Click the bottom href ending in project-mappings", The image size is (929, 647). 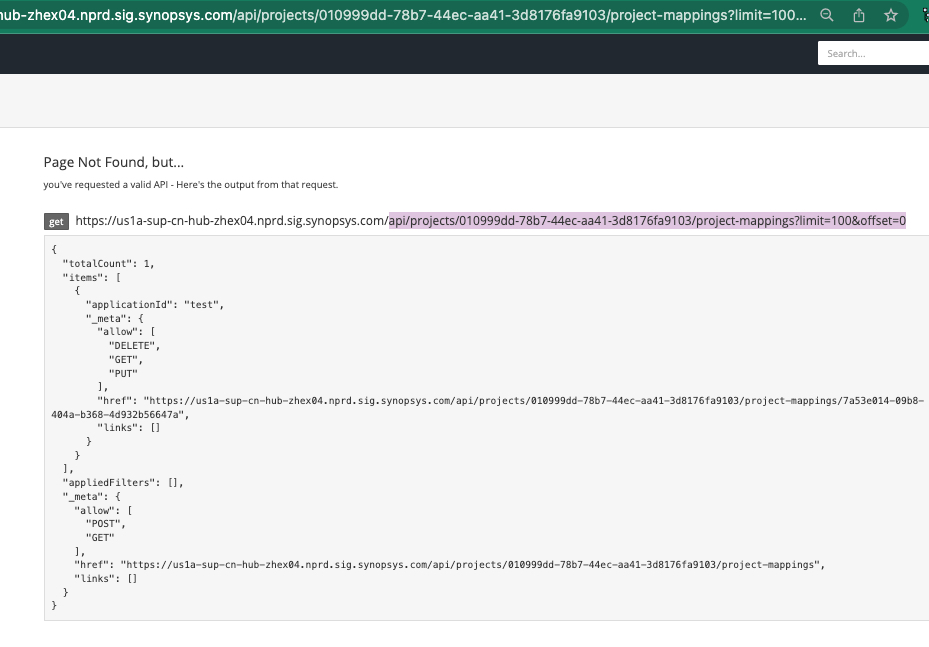[x=450, y=565]
